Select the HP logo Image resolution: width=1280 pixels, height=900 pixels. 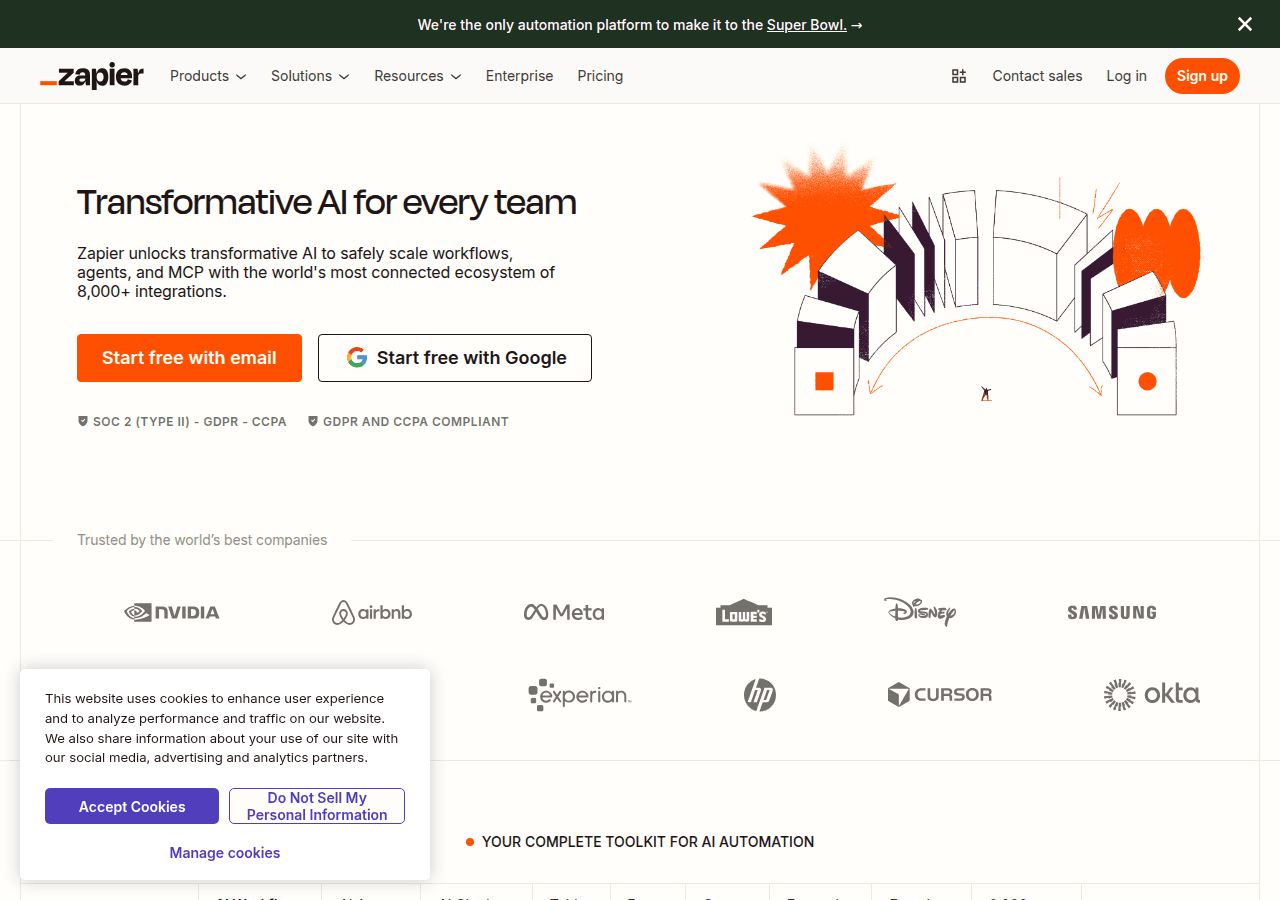[760, 694]
